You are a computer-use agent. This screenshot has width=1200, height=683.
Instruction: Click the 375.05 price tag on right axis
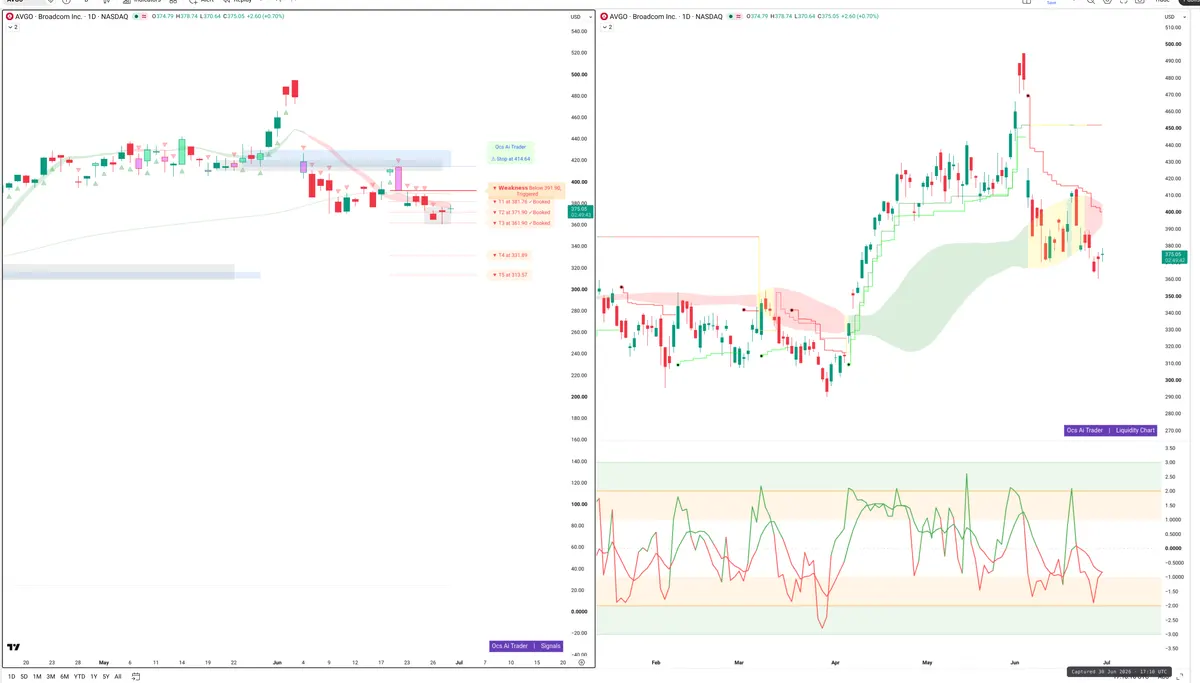click(x=1173, y=257)
